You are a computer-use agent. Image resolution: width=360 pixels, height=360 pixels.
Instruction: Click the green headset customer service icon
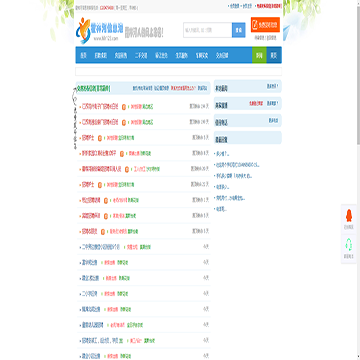click(x=349, y=245)
